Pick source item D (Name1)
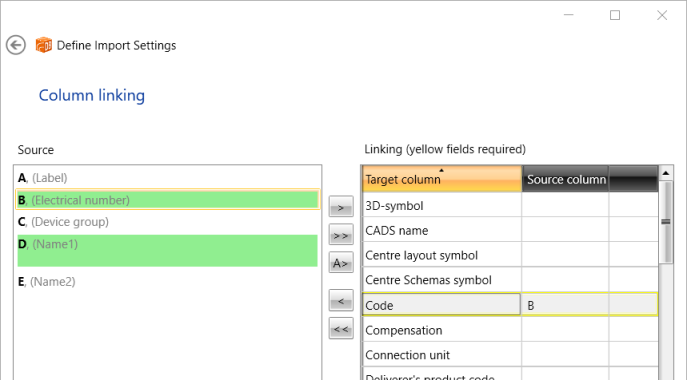687x380 pixels. click(x=167, y=251)
